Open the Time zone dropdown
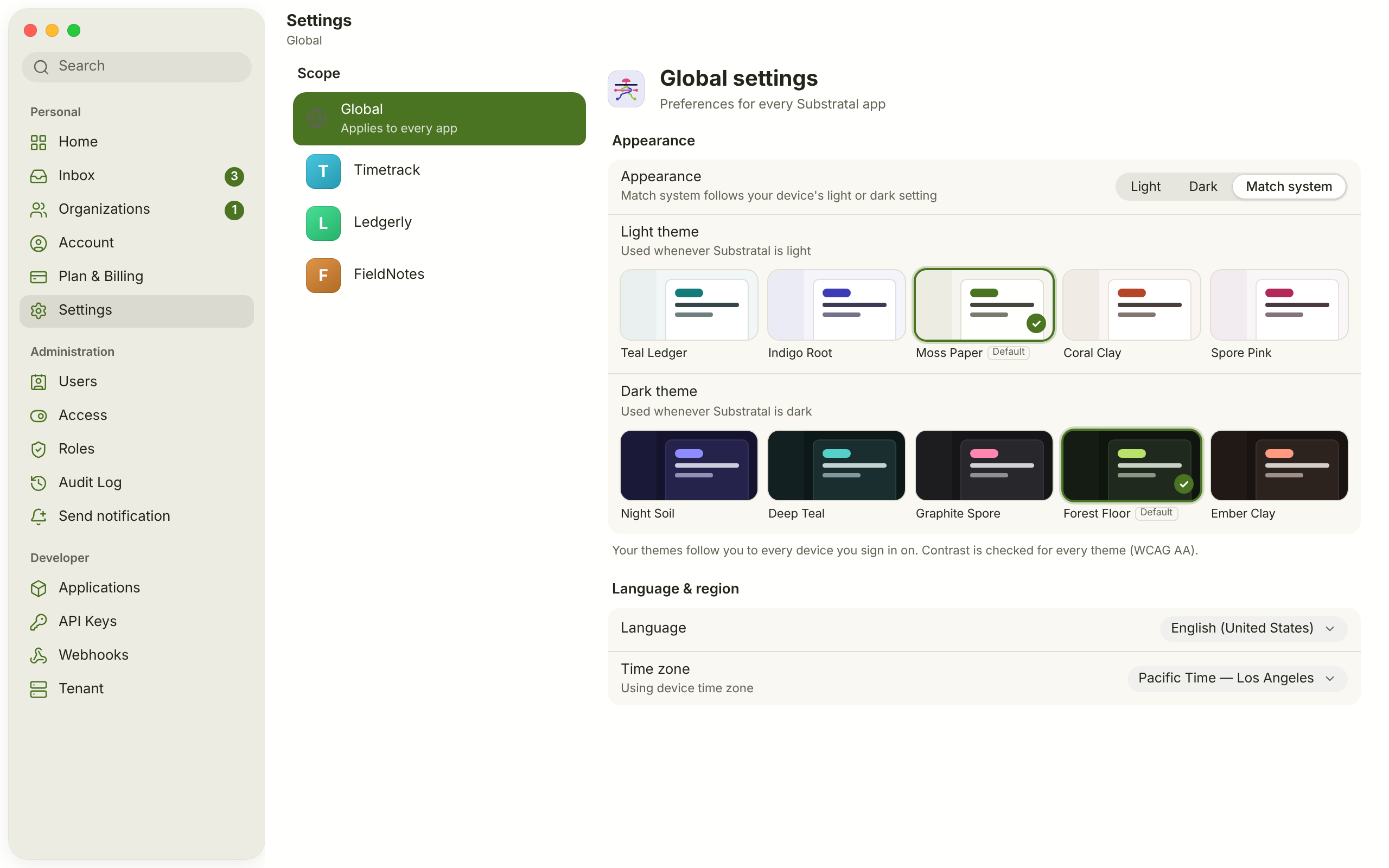Image resolution: width=1389 pixels, height=868 pixels. (1237, 679)
